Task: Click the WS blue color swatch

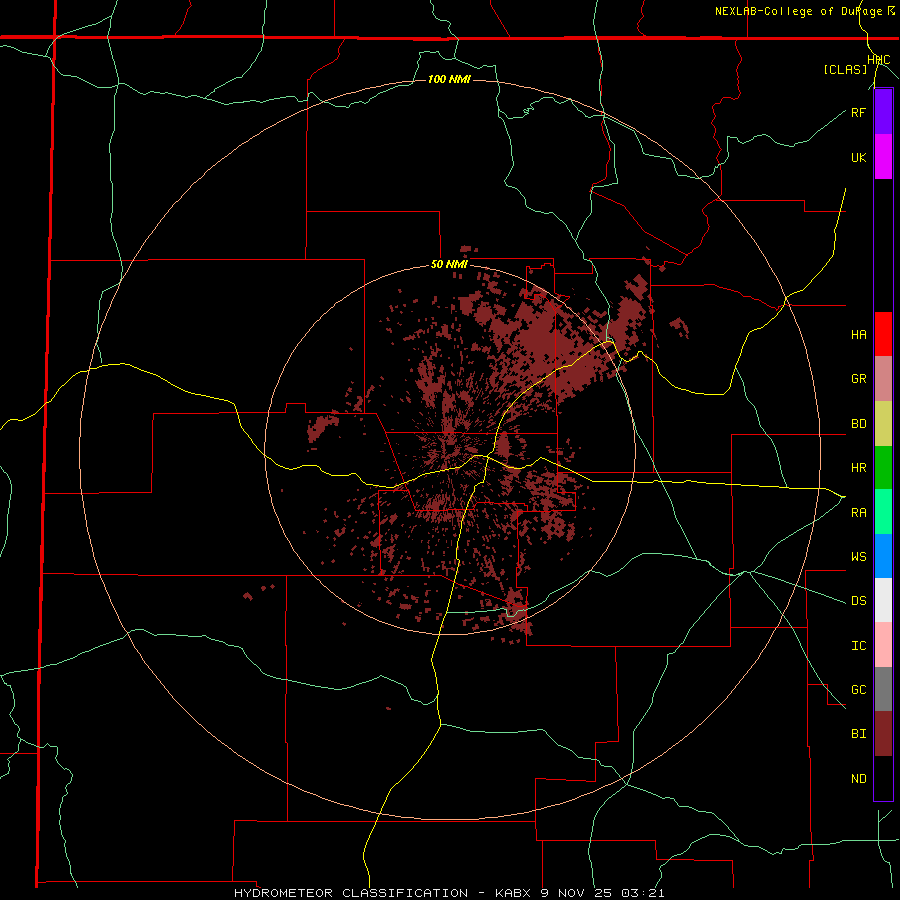Action: [883, 556]
